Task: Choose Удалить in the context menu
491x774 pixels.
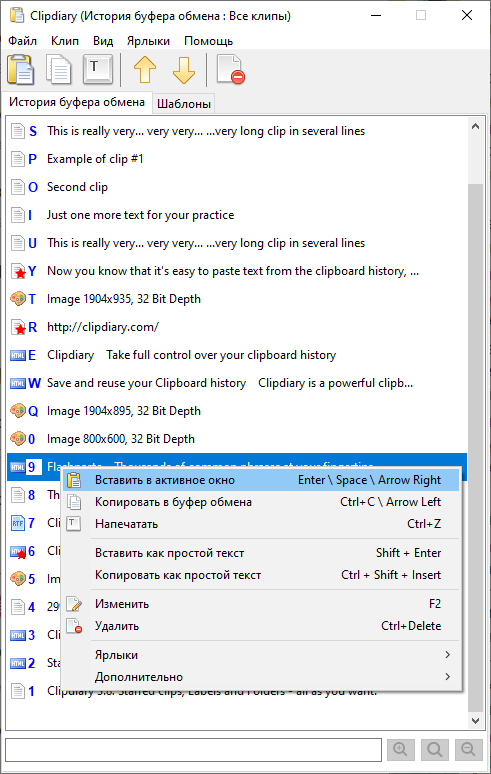Action: coord(262,626)
